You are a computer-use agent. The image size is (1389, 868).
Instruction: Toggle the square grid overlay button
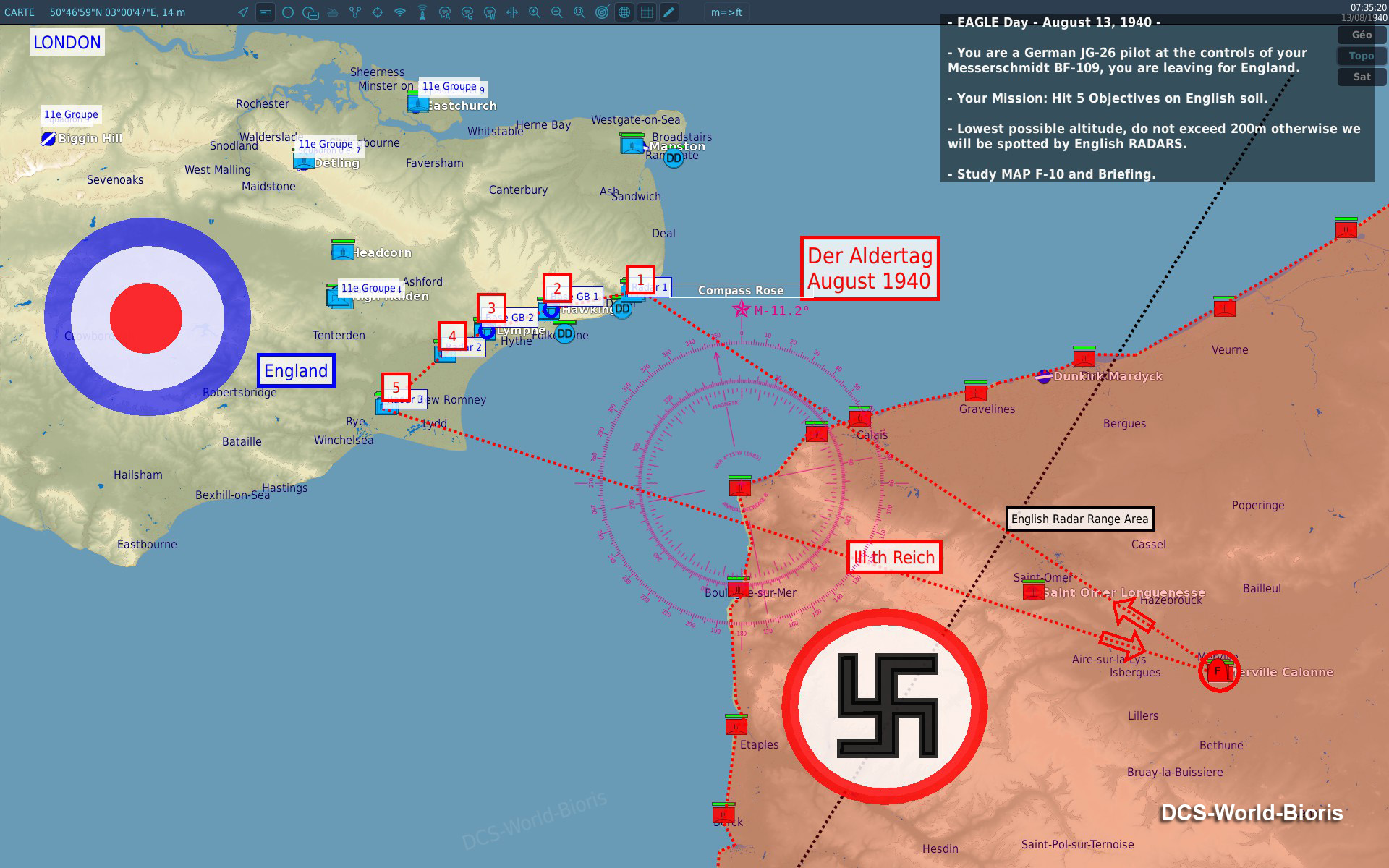pos(647,12)
